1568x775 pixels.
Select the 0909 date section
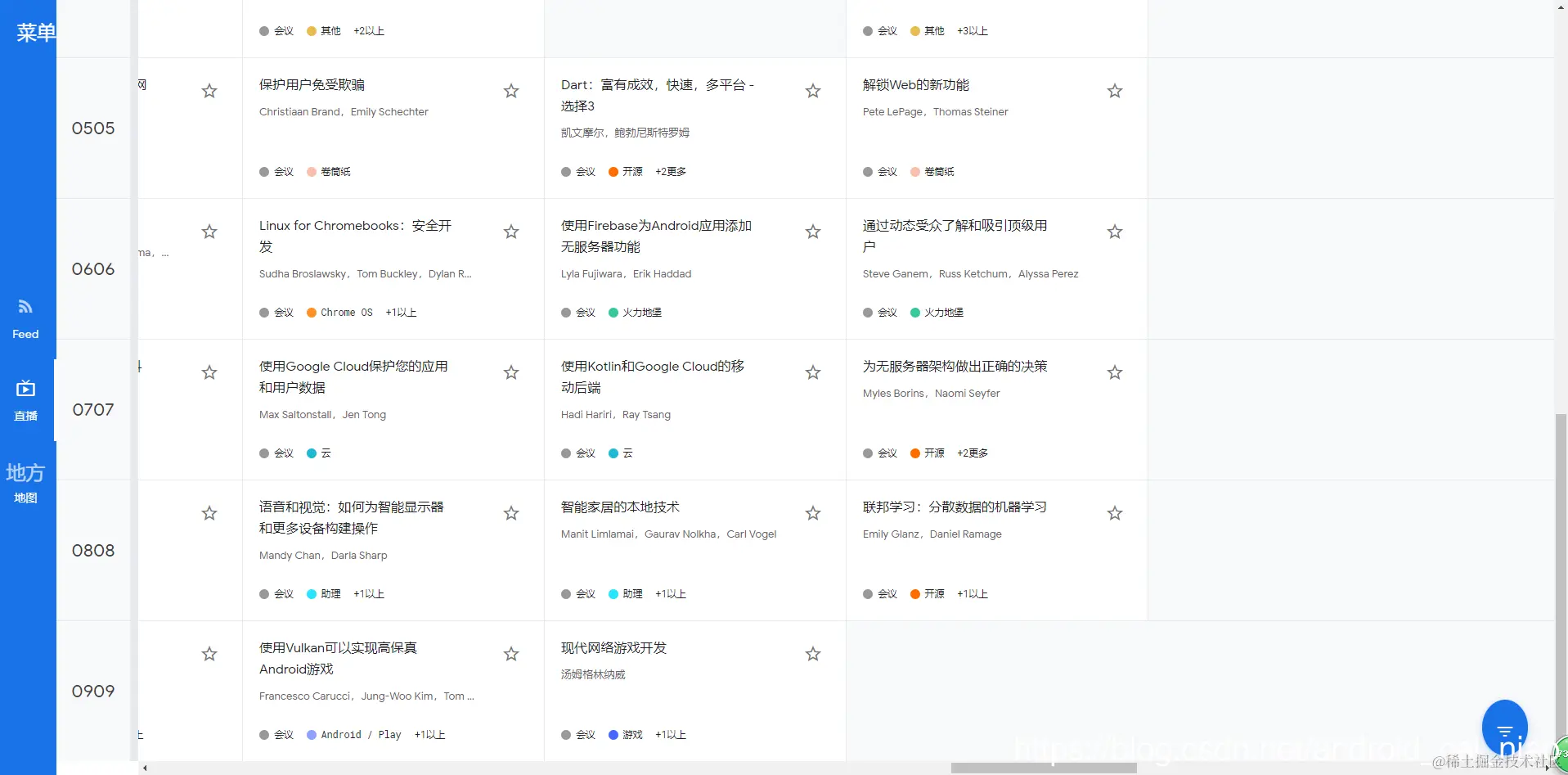coord(92,691)
